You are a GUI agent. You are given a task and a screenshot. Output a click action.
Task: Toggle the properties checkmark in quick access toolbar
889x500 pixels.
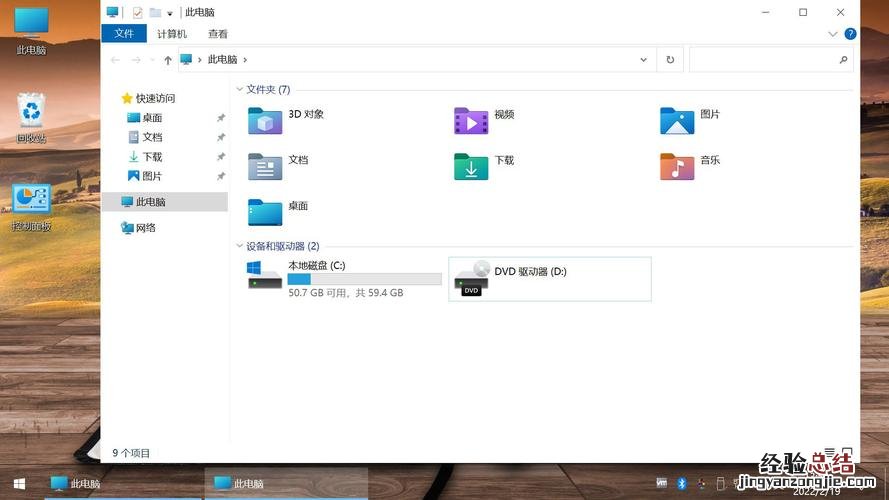(x=137, y=12)
